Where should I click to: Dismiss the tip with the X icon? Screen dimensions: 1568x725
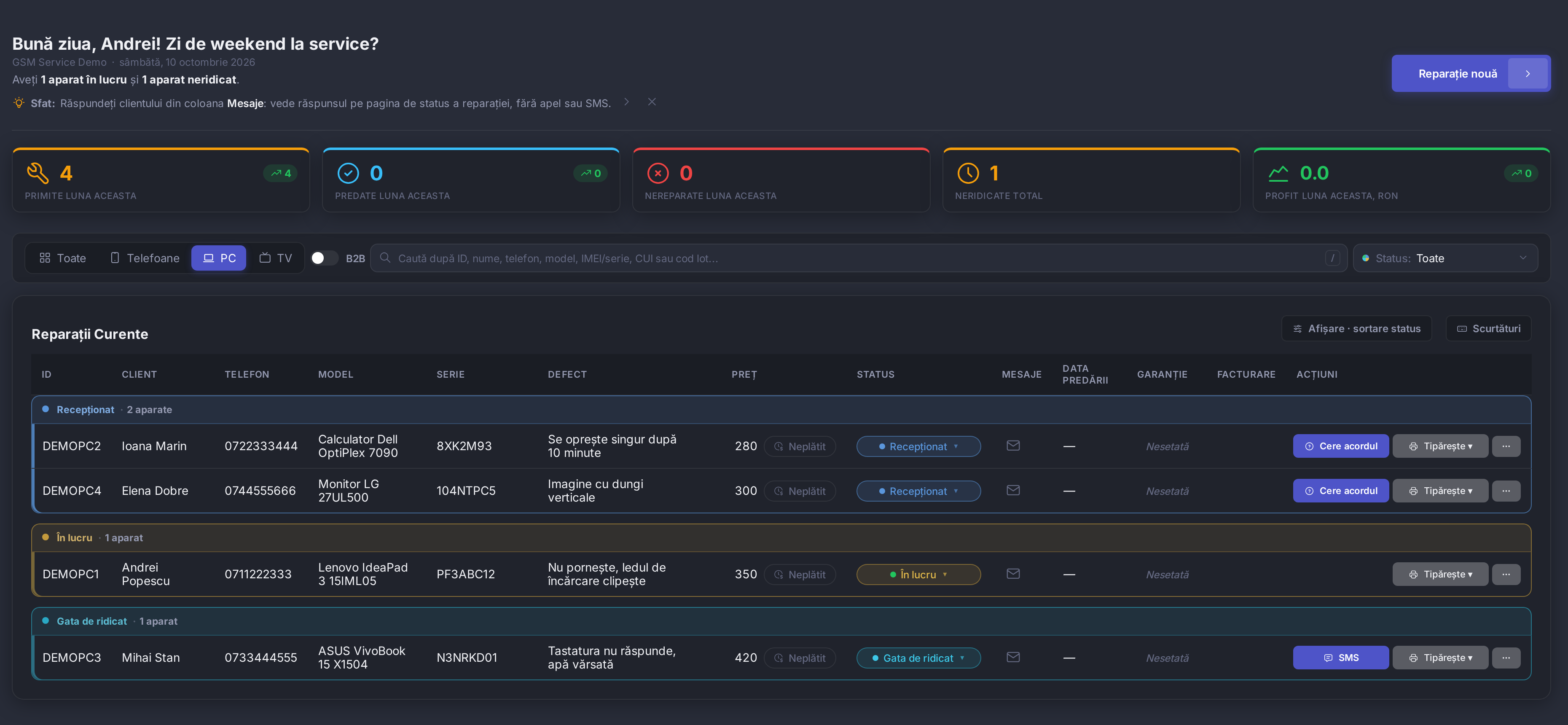coord(652,102)
